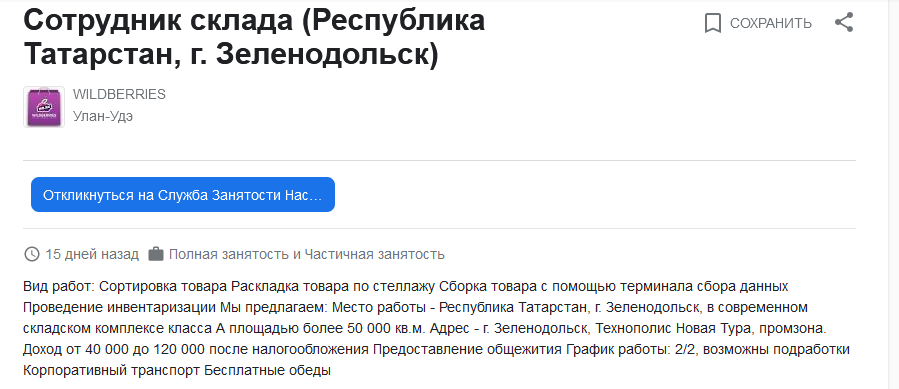The height and width of the screenshot is (389, 899).
Task: Click the clock icon beside posting date
Action: 32,254
